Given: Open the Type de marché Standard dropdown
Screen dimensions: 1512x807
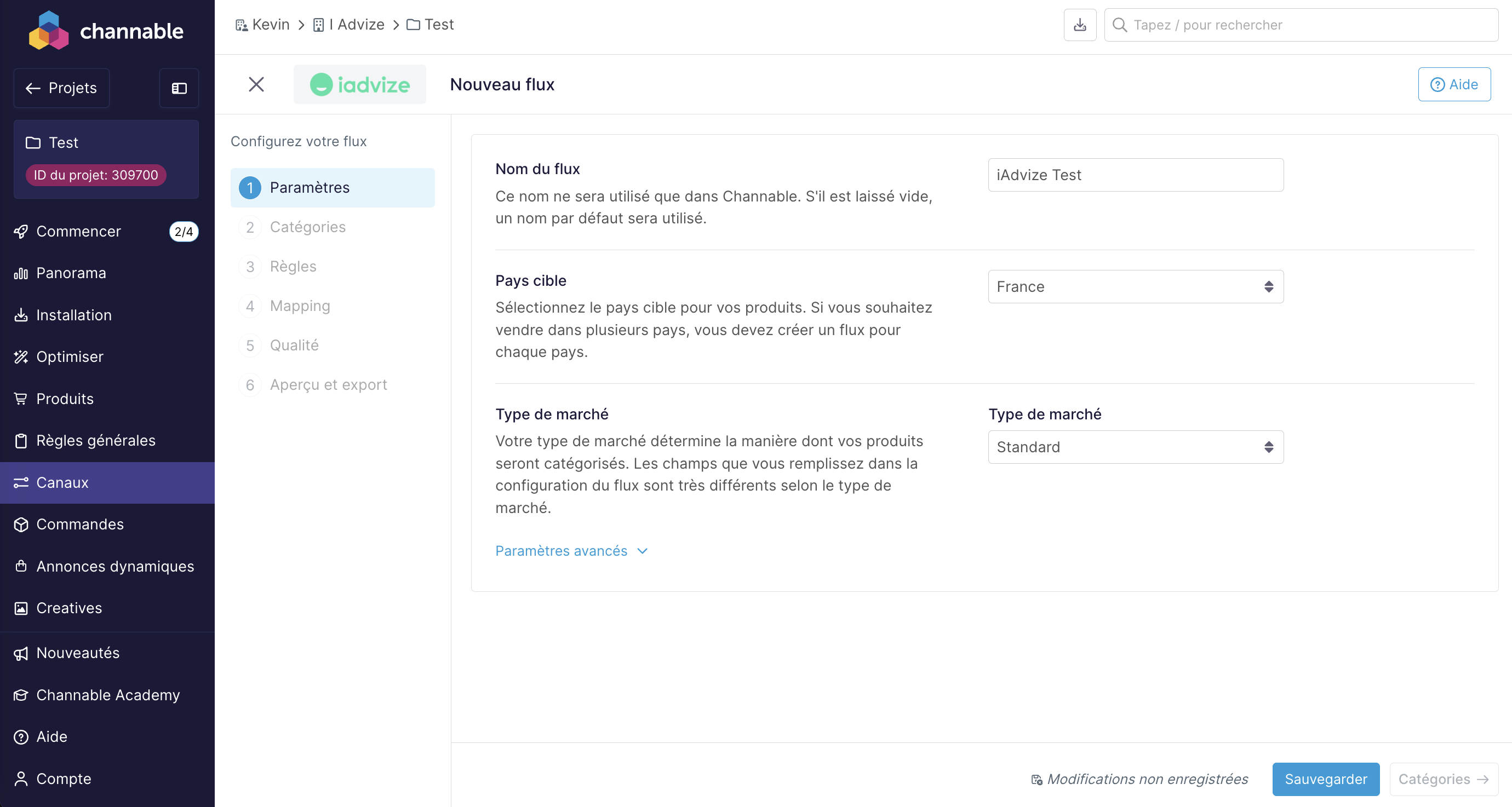Looking at the screenshot, I should pyautogui.click(x=1135, y=447).
